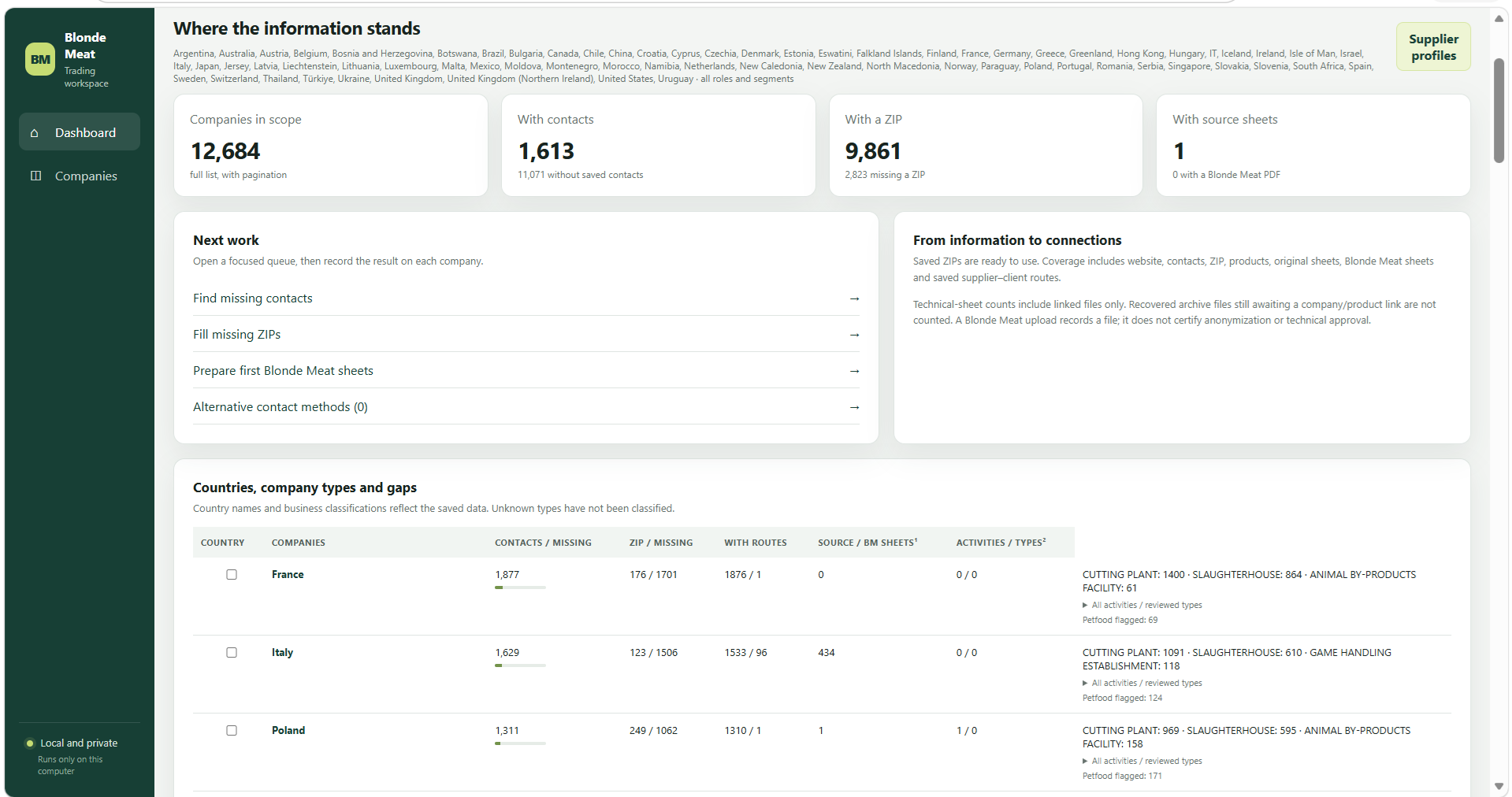Tick the France row checkbox
The width and height of the screenshot is (1512, 797).
tap(232, 575)
